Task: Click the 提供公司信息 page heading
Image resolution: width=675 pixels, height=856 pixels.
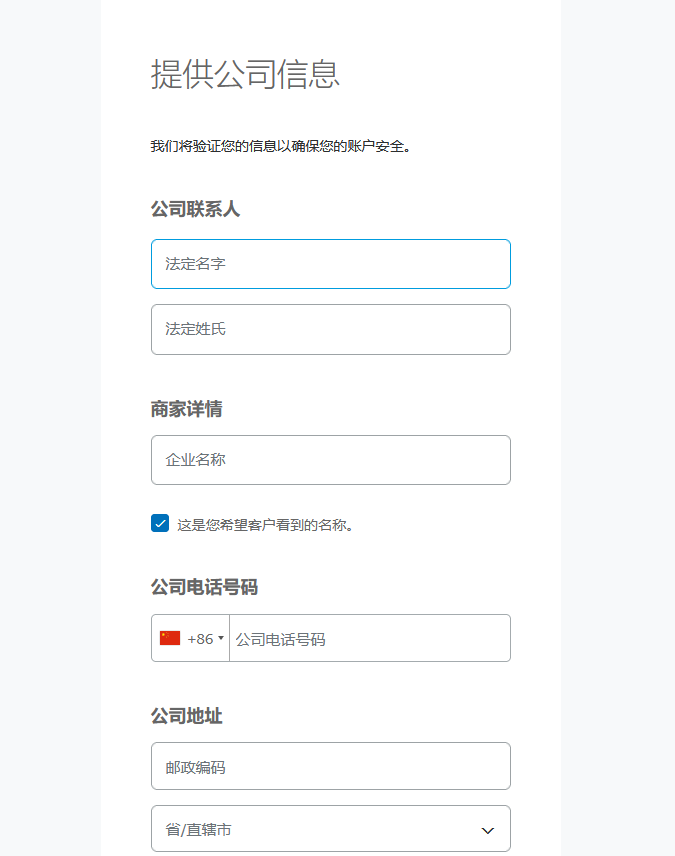Action: [x=245, y=75]
